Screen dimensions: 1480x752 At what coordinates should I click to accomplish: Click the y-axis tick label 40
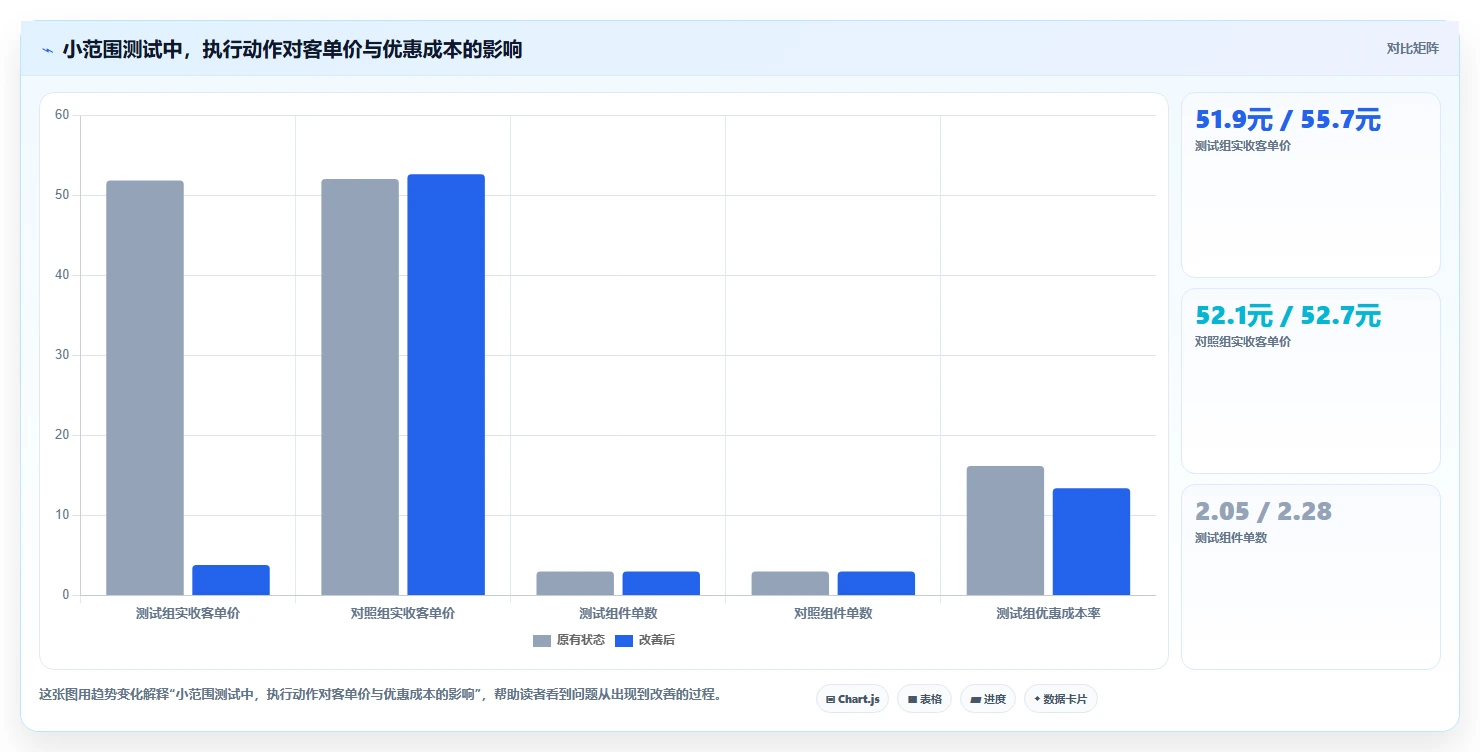tap(62, 275)
